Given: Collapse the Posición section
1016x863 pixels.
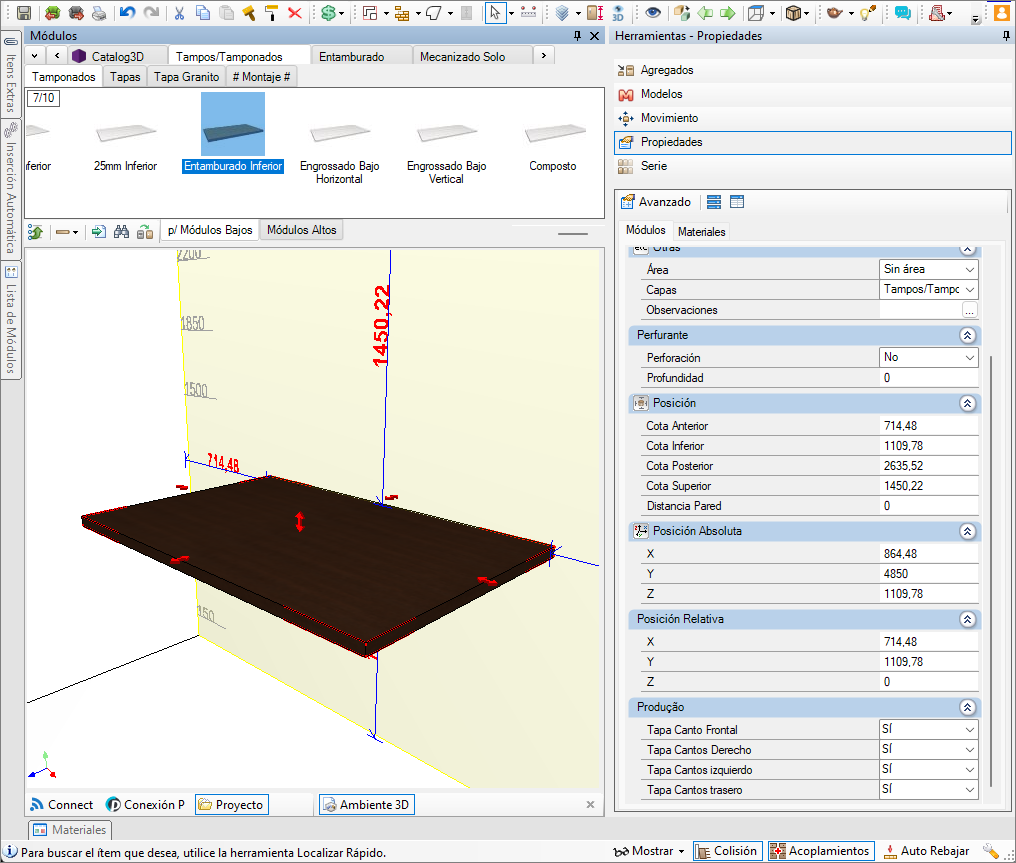Looking at the screenshot, I should (967, 403).
